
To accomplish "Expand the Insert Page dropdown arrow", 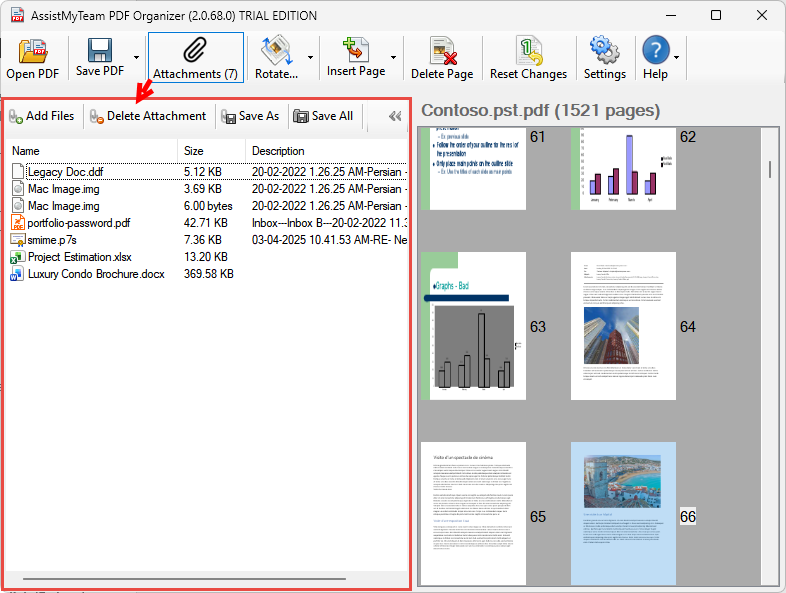I will (x=393, y=58).
